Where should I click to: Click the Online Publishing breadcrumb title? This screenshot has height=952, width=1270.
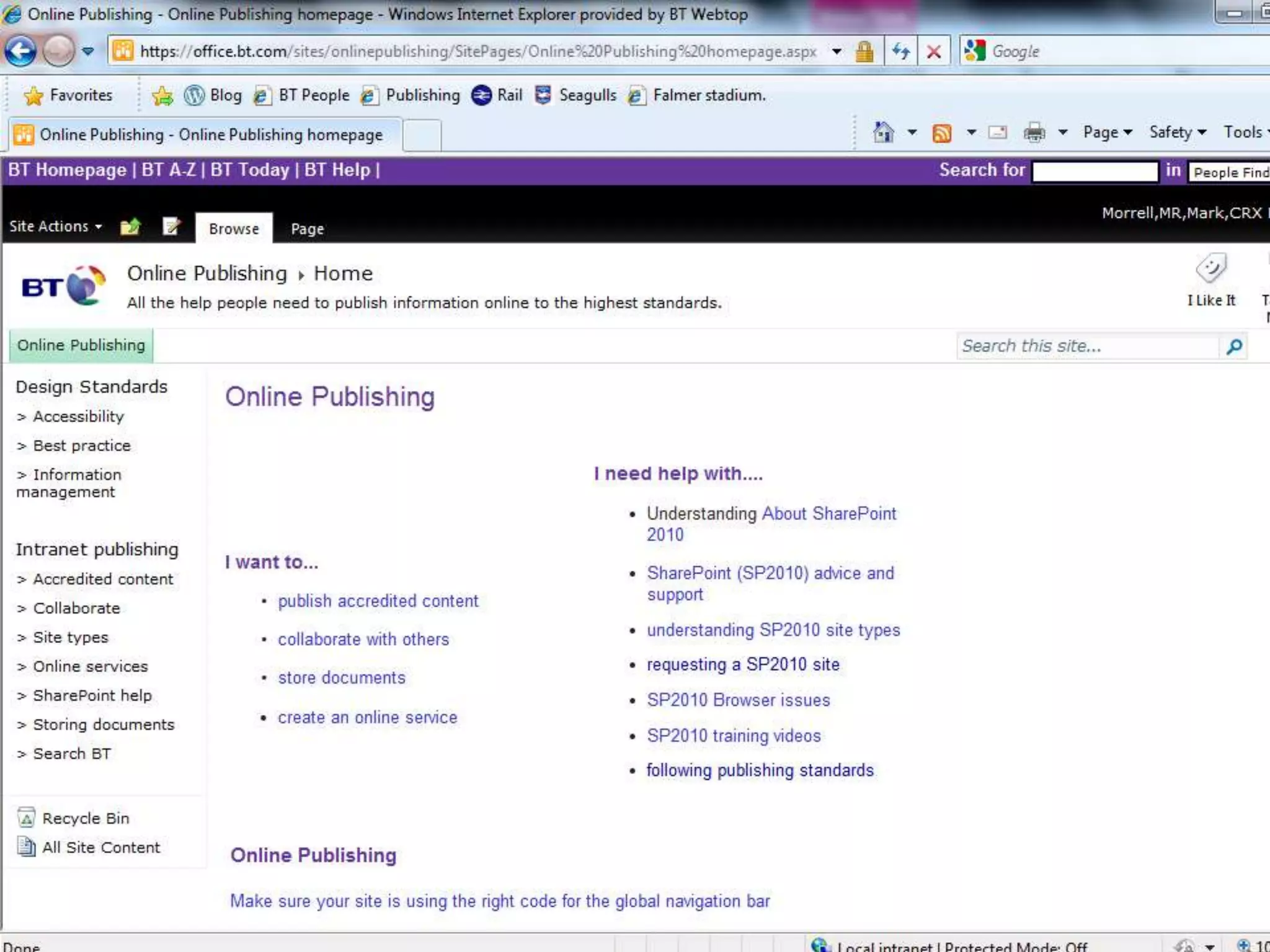pyautogui.click(x=207, y=273)
